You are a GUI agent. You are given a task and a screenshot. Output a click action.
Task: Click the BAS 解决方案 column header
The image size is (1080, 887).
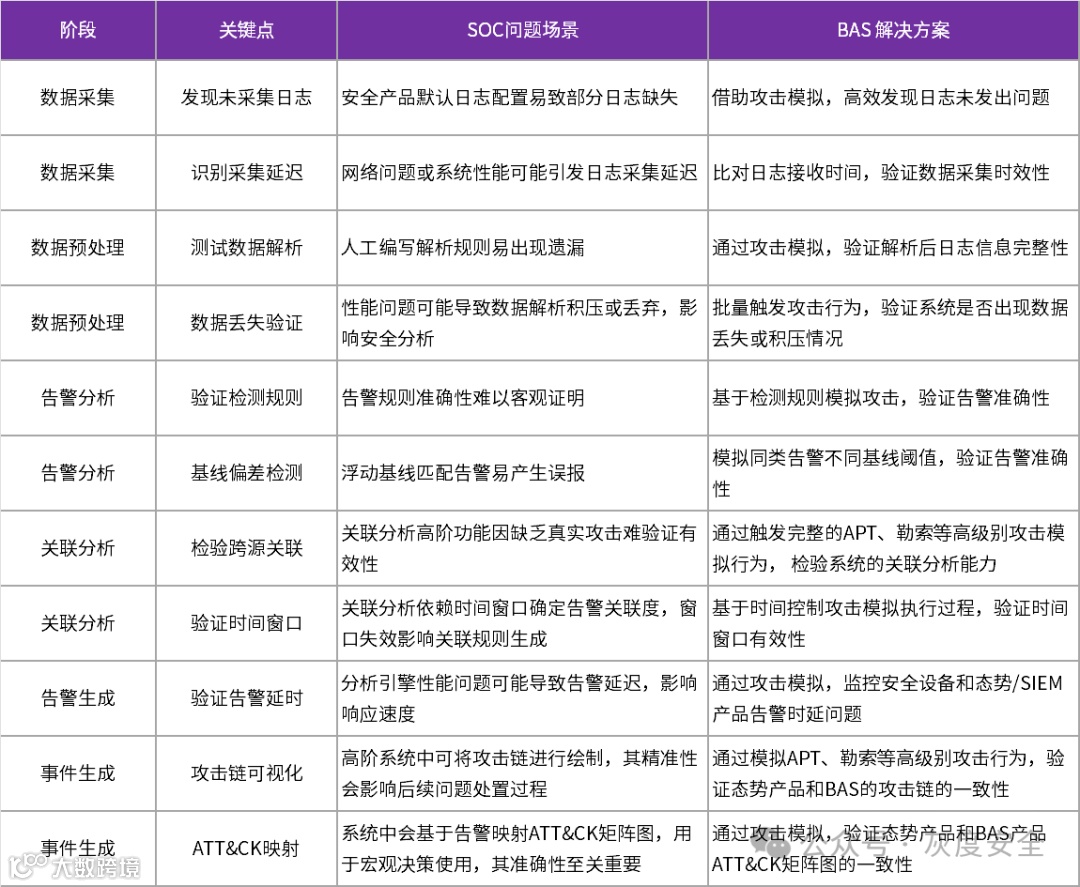(893, 30)
